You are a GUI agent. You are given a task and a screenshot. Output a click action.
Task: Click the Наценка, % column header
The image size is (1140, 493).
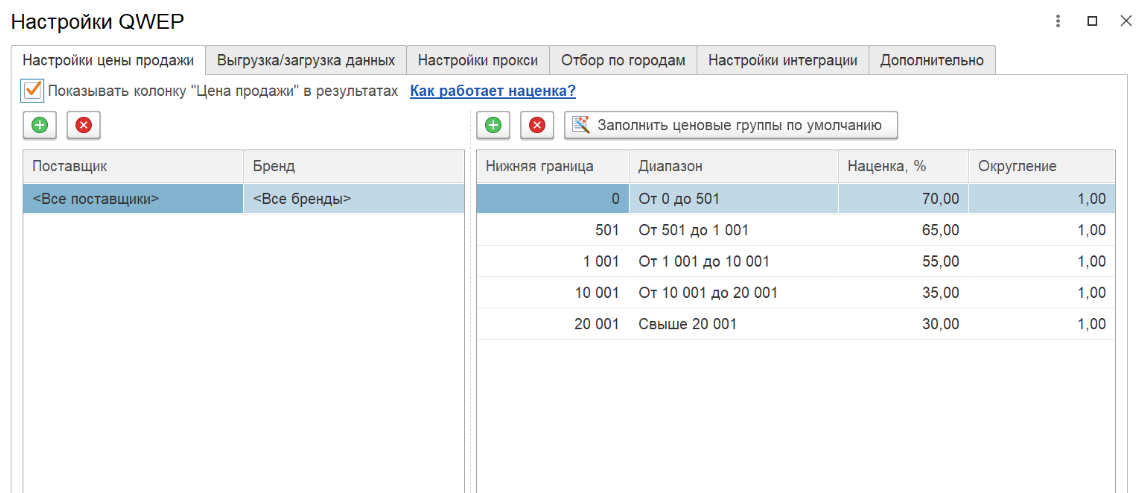point(904,167)
